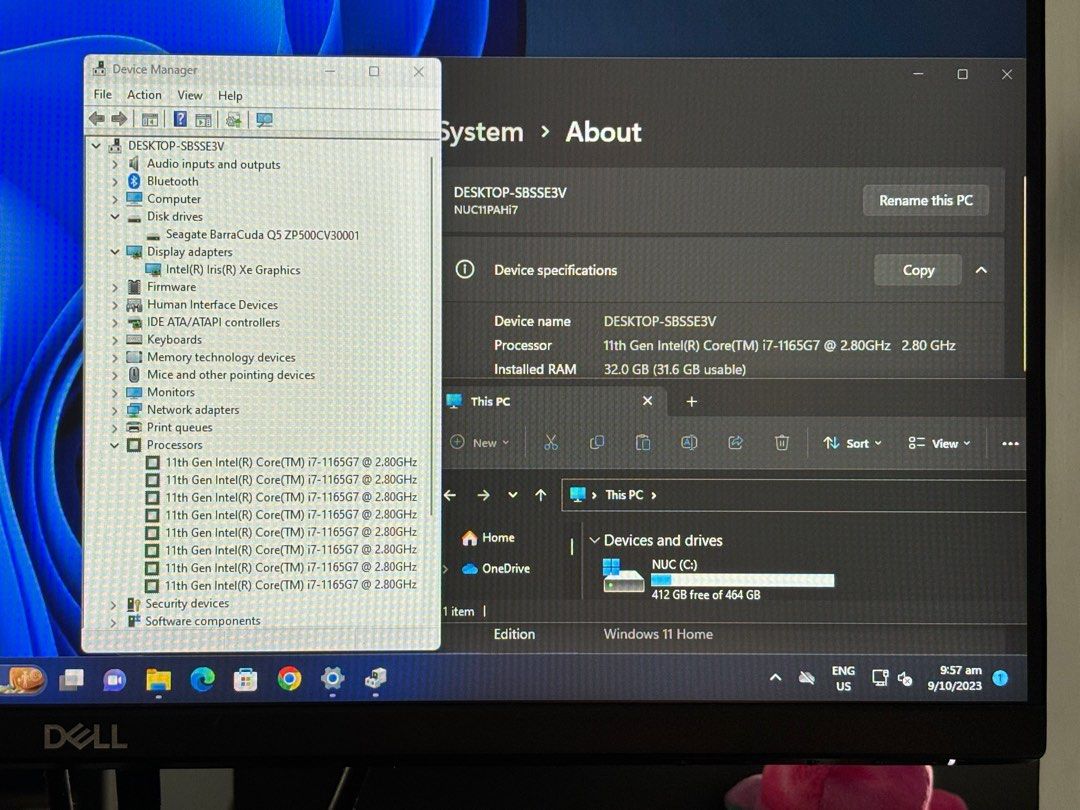
Task: Click the Cut scissors icon in File Explorer
Action: pos(551,443)
